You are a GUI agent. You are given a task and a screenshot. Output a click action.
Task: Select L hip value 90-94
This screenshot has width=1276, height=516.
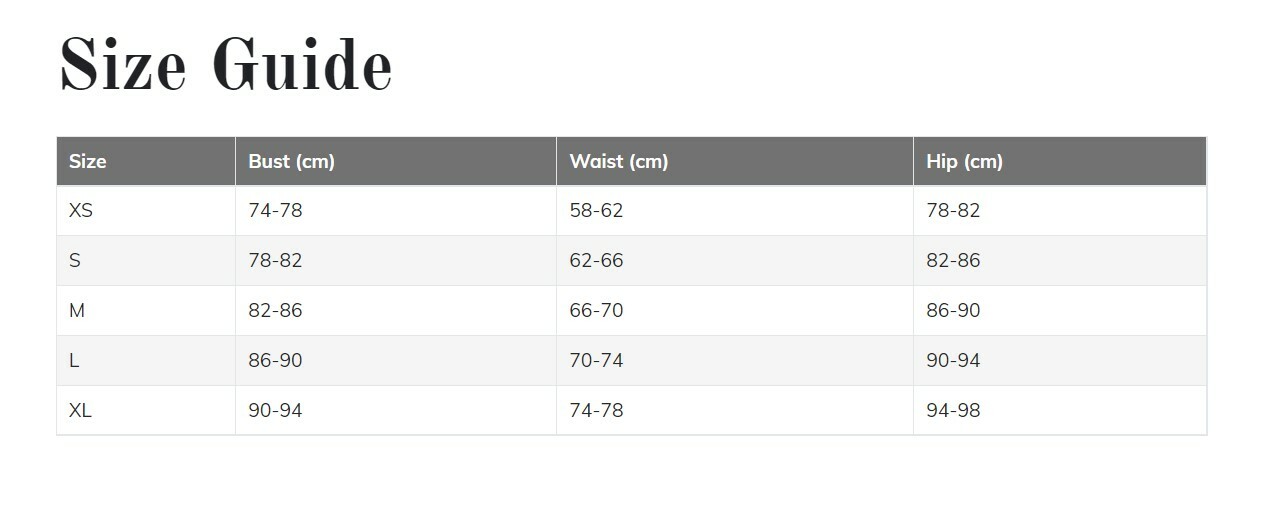(x=953, y=361)
